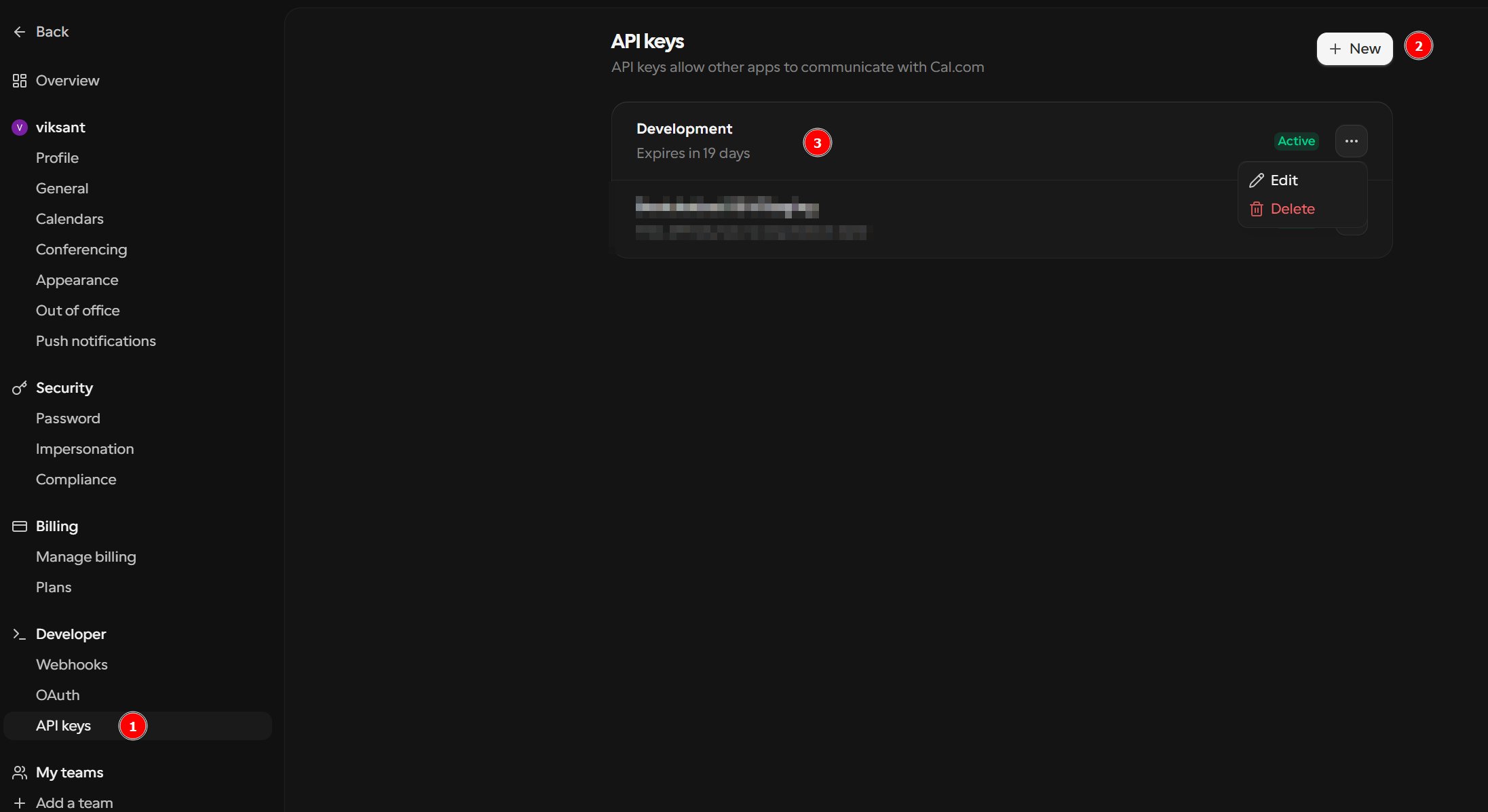This screenshot has height=812, width=1488.
Task: Open the Impersonation settings page
Action: click(85, 449)
